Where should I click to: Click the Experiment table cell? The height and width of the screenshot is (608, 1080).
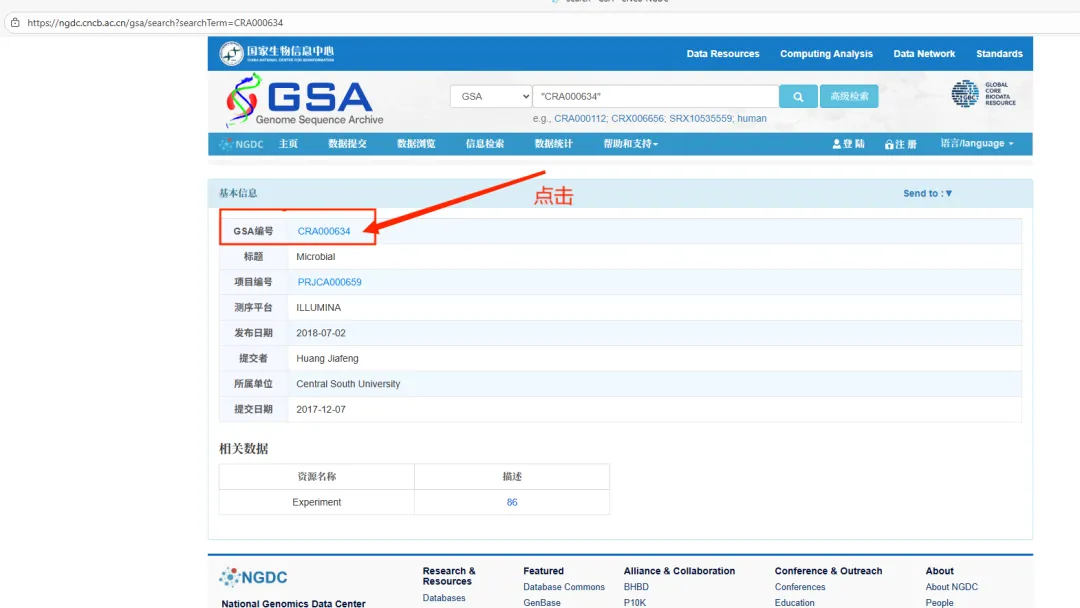coord(317,503)
